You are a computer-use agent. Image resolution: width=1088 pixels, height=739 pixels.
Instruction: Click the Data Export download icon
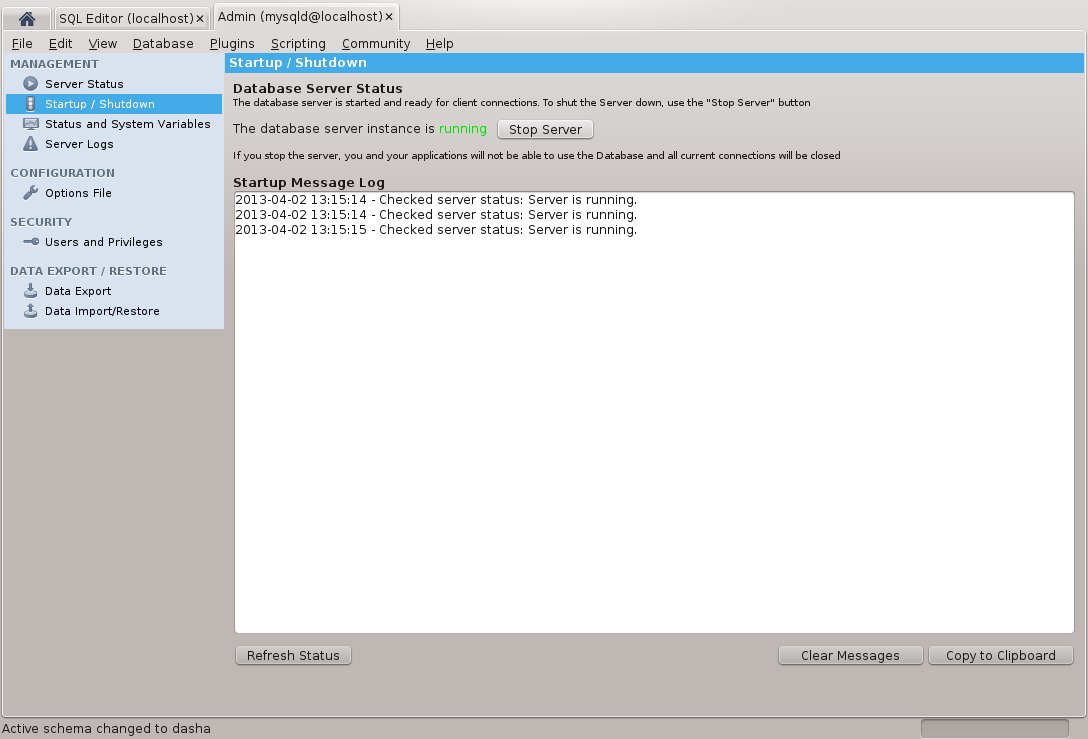31,291
